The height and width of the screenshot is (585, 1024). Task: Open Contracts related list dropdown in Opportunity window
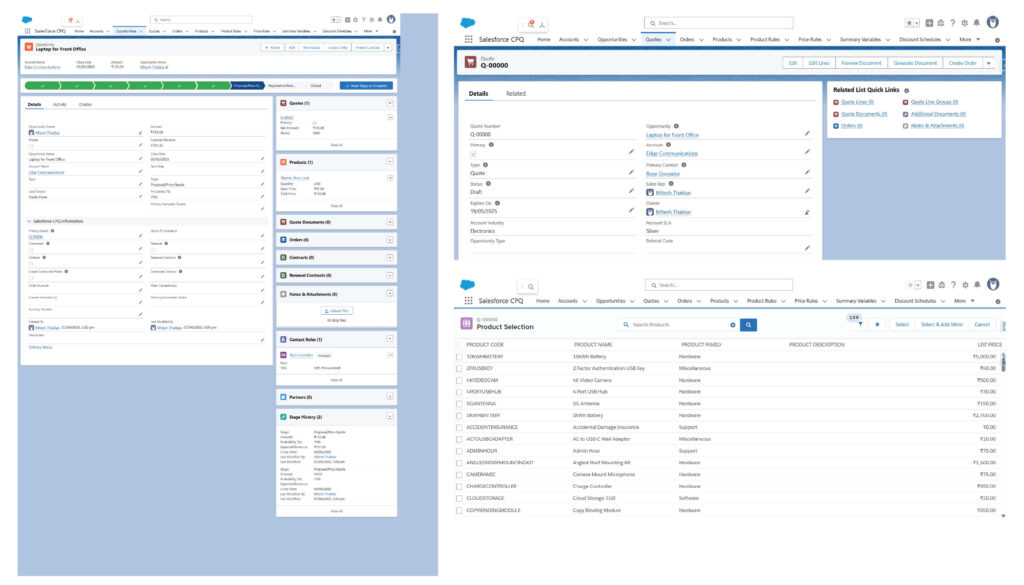coord(390,258)
